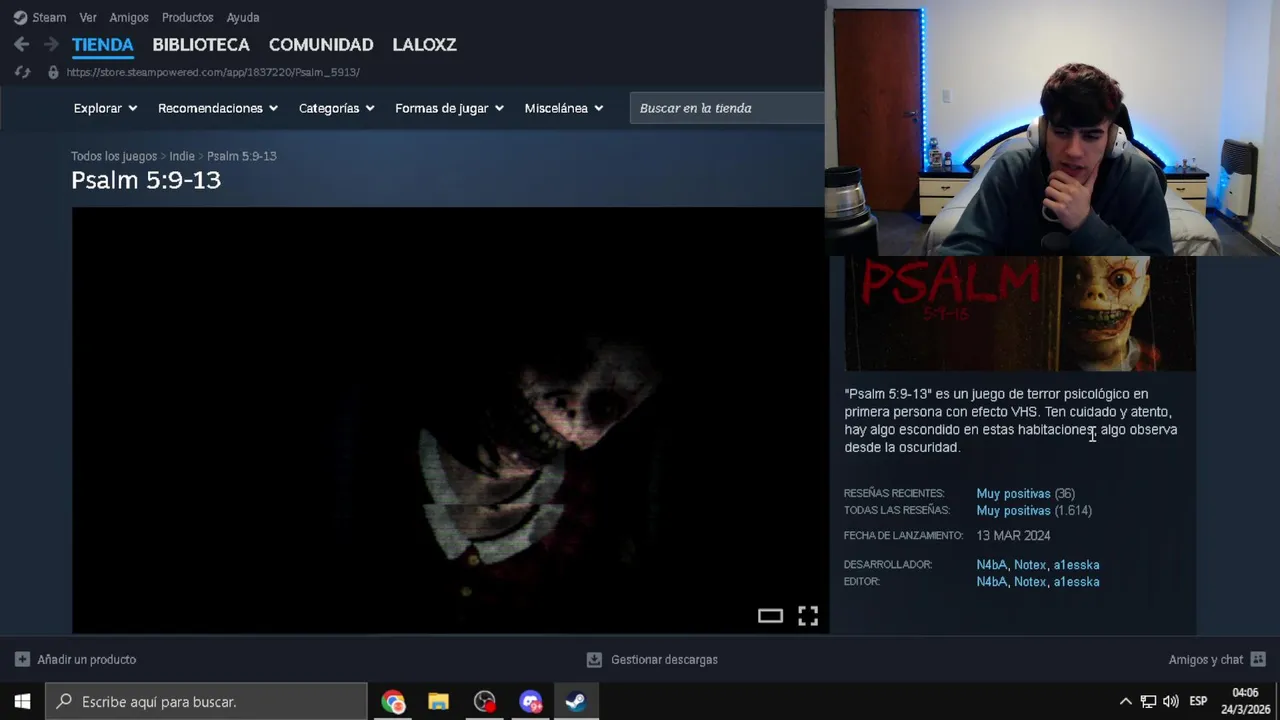Image resolution: width=1280 pixels, height=720 pixels.
Task: Open File Explorer from the taskbar
Action: (438, 702)
